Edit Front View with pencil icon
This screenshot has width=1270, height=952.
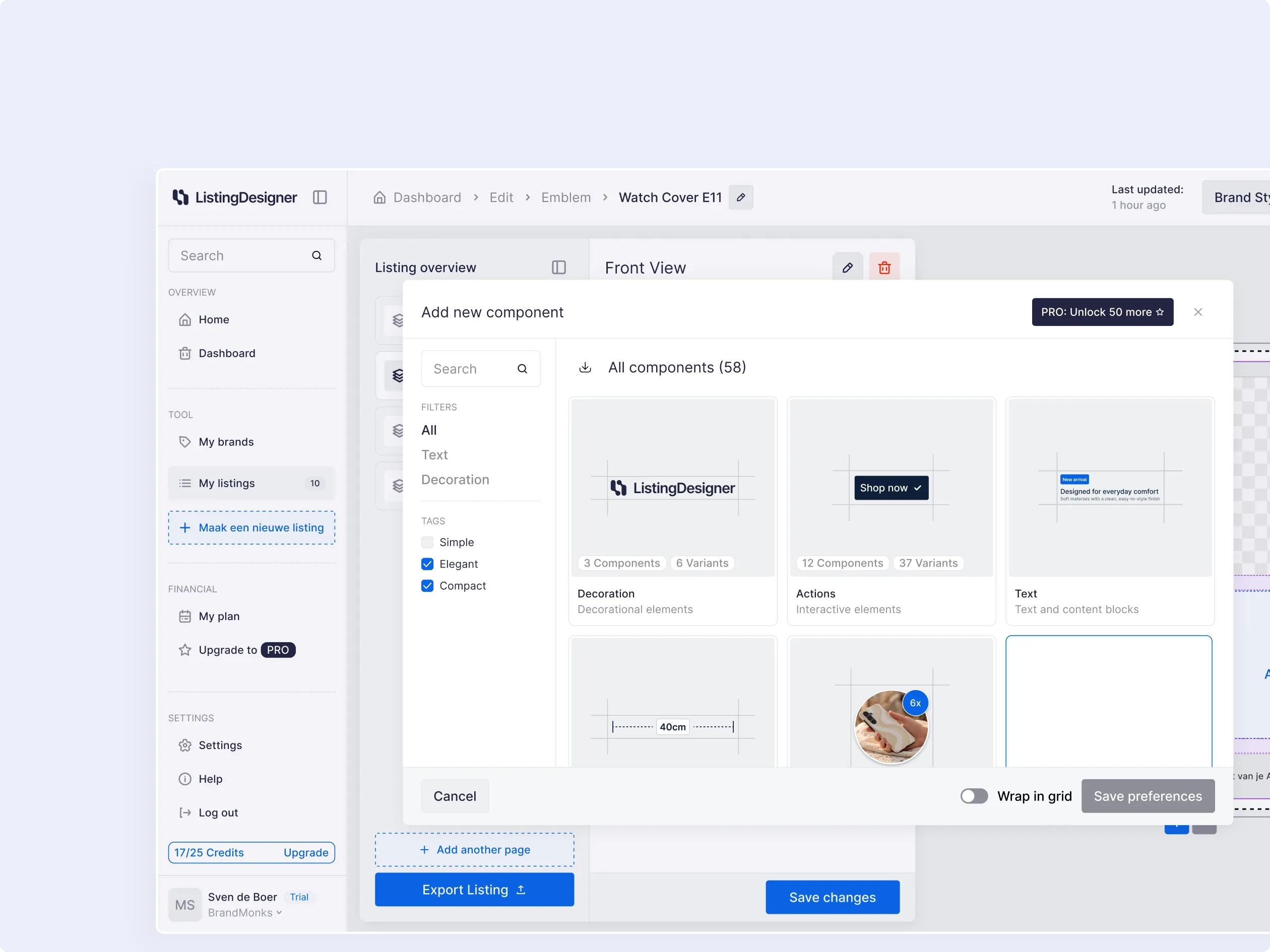pos(848,267)
